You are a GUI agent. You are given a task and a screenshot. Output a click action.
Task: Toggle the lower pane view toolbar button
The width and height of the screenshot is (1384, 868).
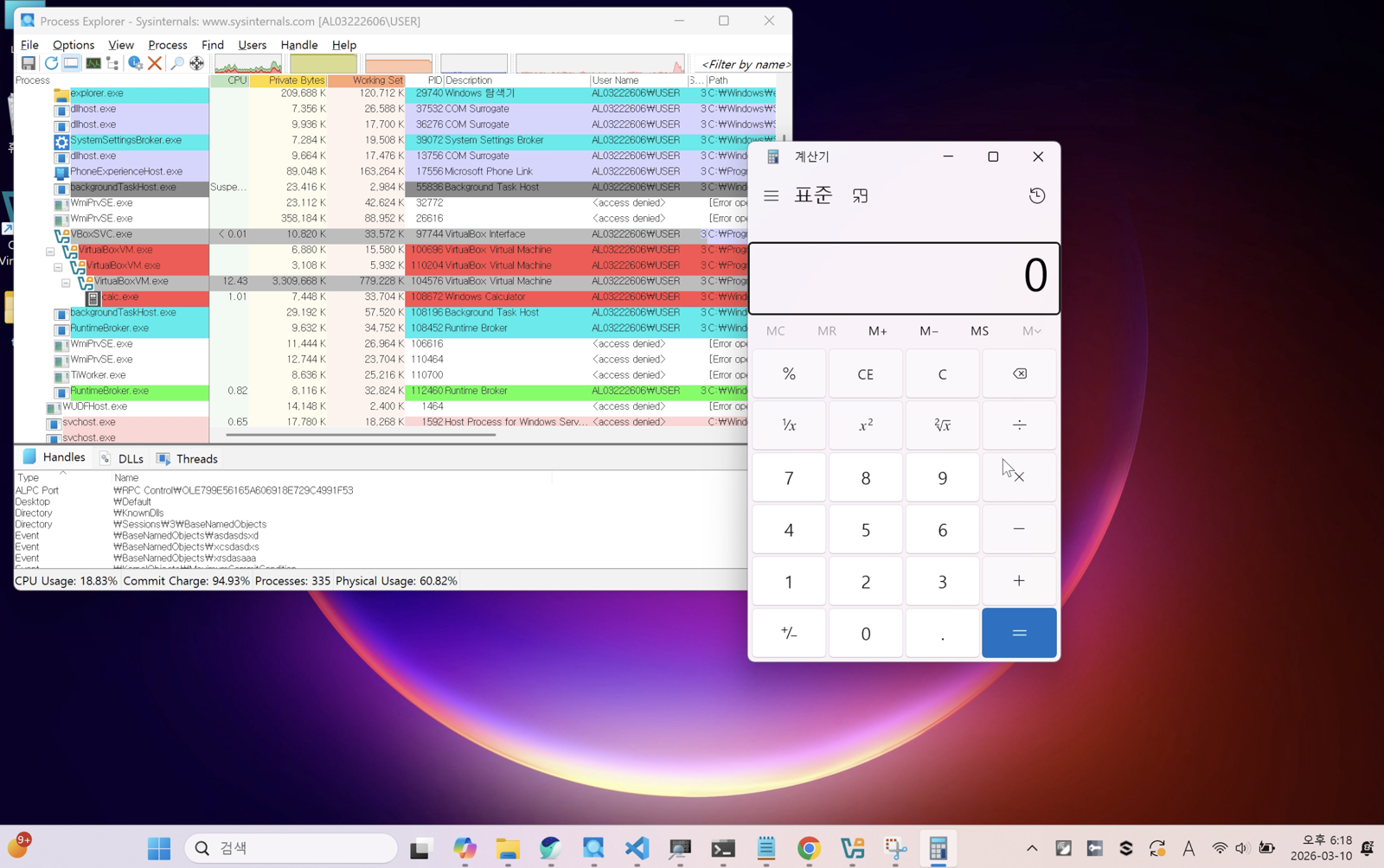click(x=71, y=63)
